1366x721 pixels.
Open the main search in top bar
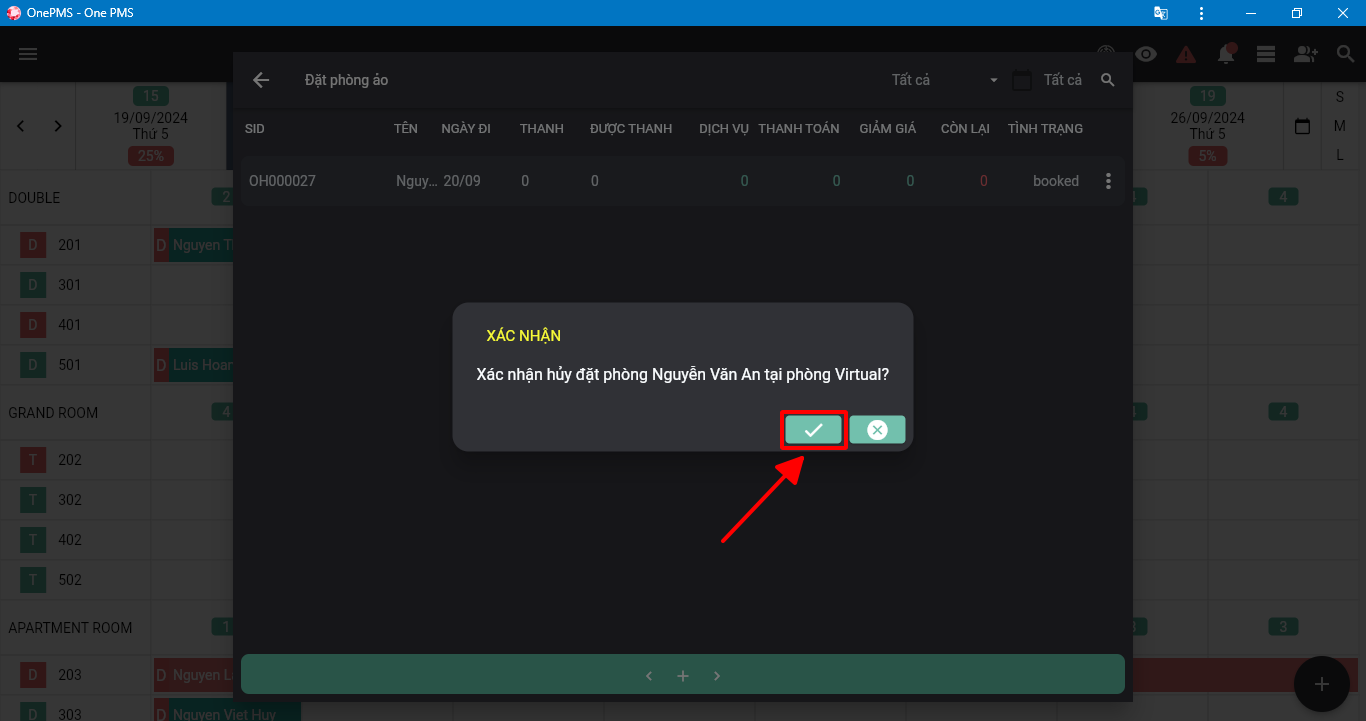point(1346,54)
